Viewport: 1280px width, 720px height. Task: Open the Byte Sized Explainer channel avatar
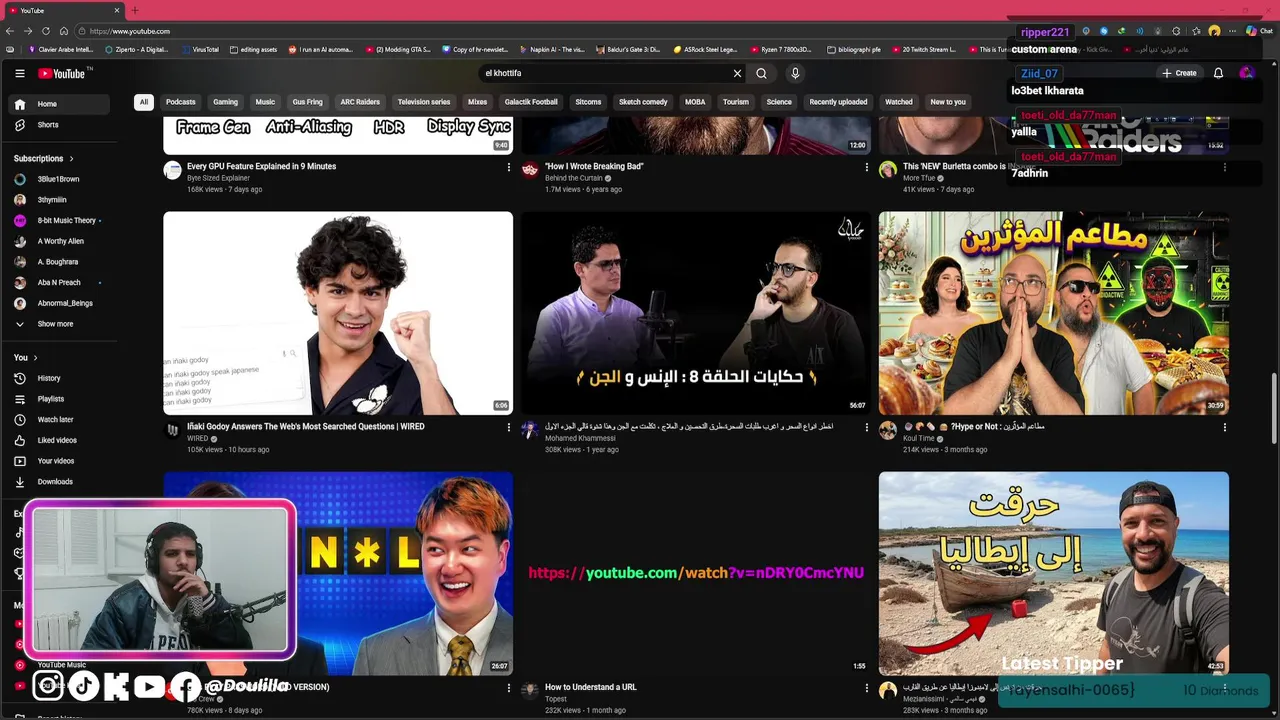(x=172, y=170)
